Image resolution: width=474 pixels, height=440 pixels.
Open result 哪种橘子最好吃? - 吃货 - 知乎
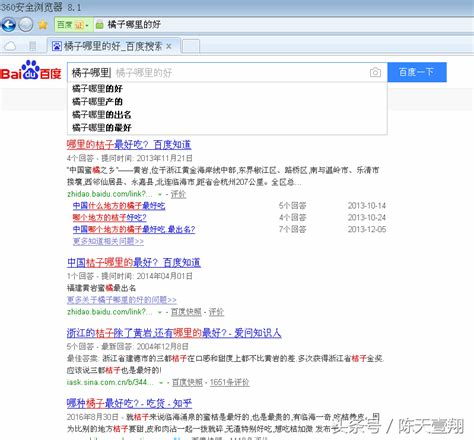click(129, 403)
